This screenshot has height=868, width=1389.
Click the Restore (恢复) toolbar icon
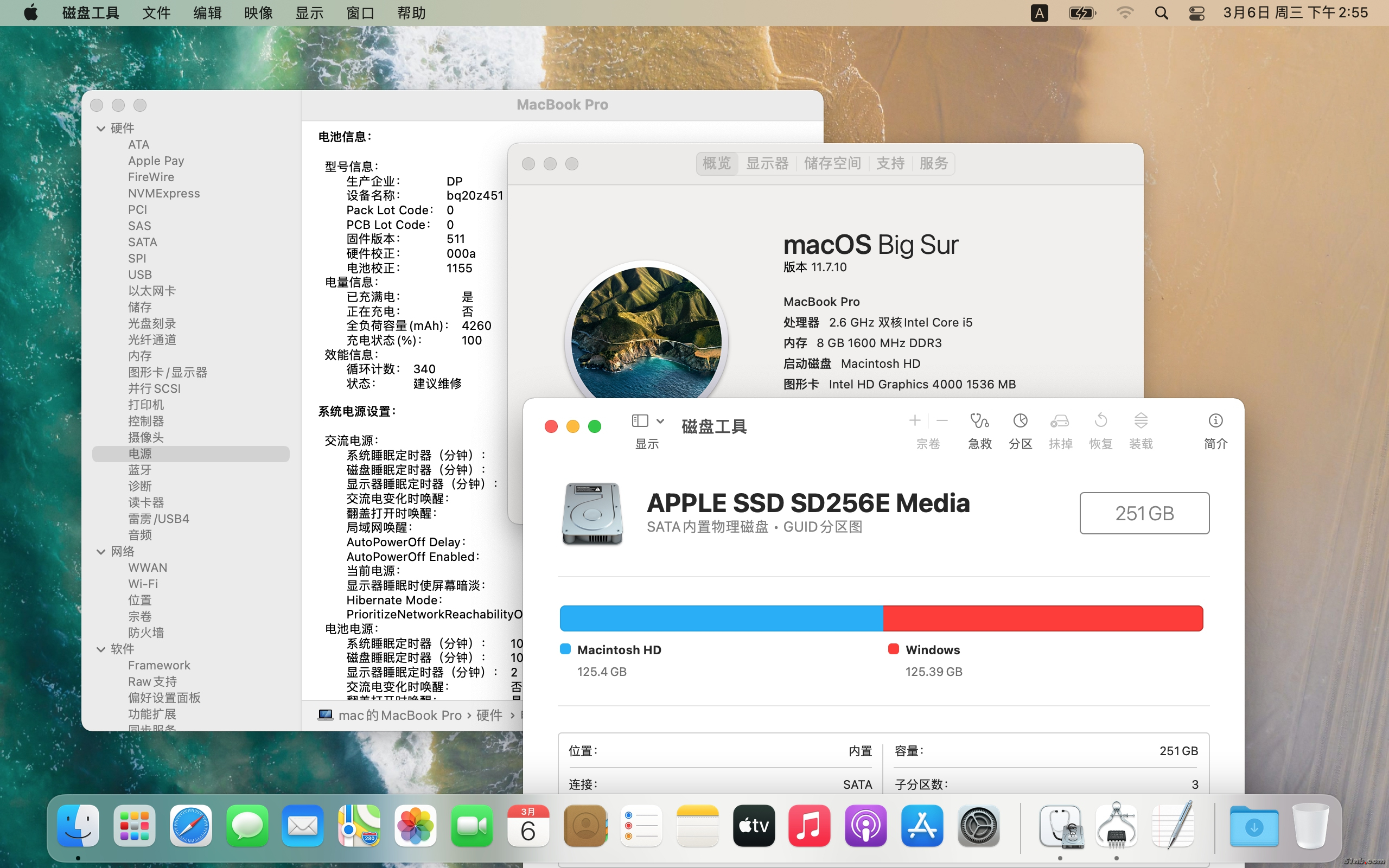1100,421
